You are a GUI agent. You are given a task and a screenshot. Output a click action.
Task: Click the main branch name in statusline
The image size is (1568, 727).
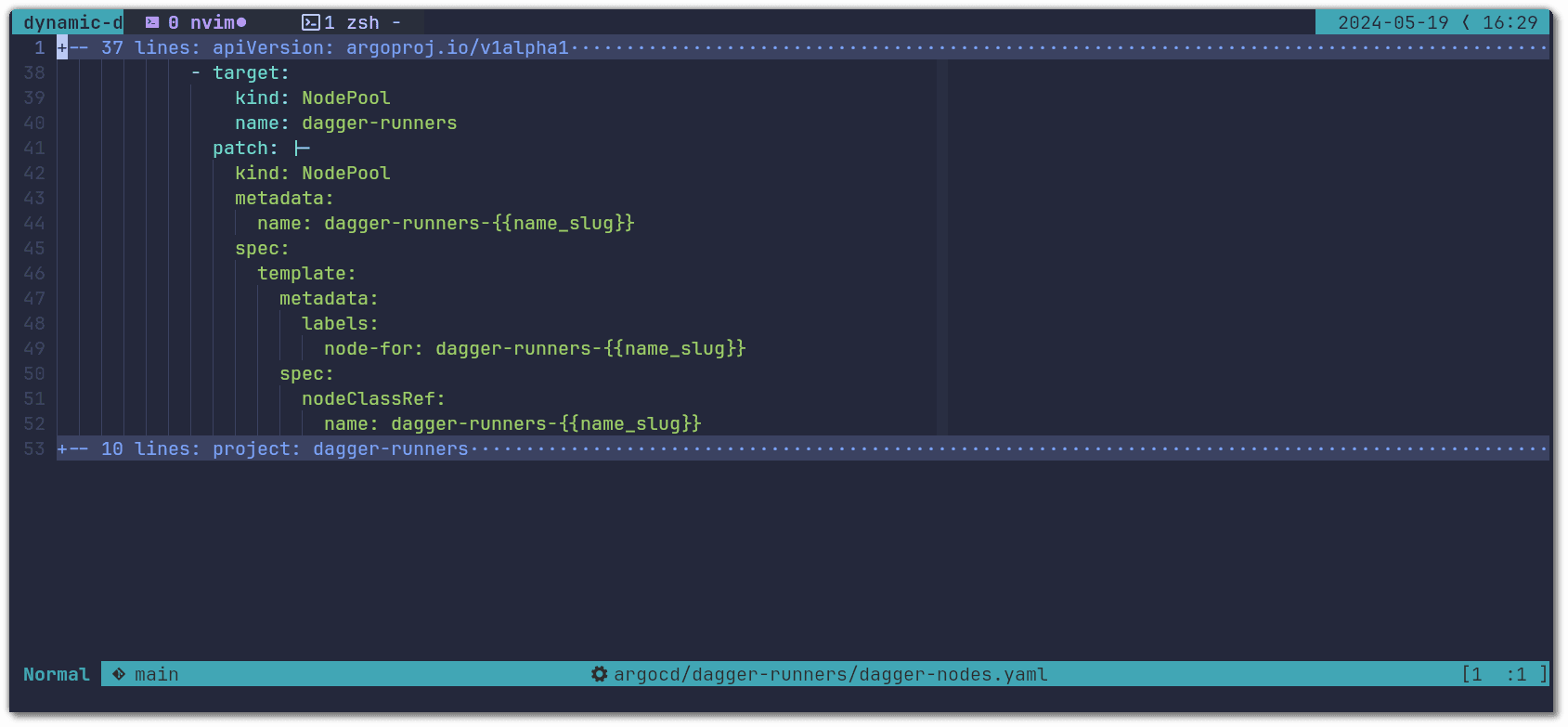click(x=156, y=674)
